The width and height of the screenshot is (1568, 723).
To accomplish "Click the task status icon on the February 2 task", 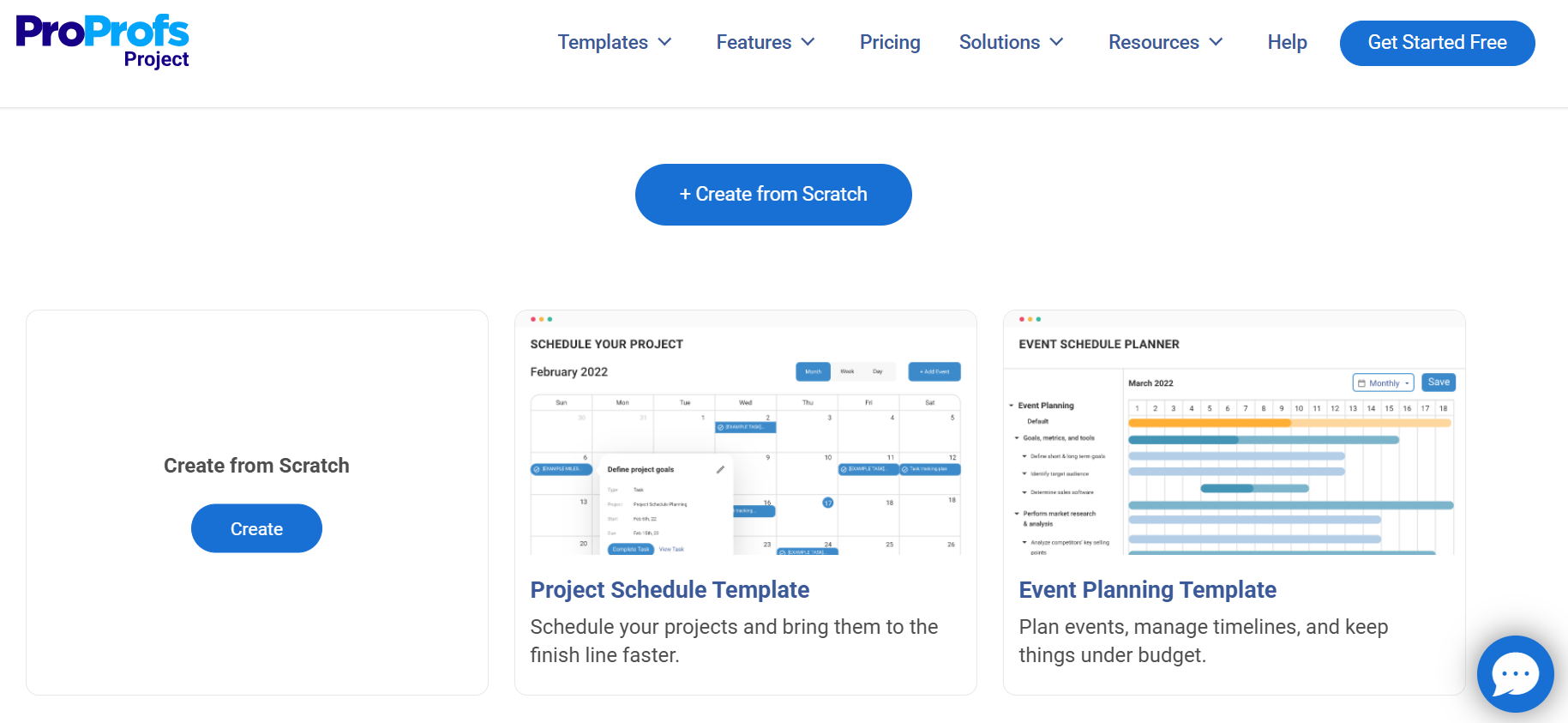I will [720, 427].
